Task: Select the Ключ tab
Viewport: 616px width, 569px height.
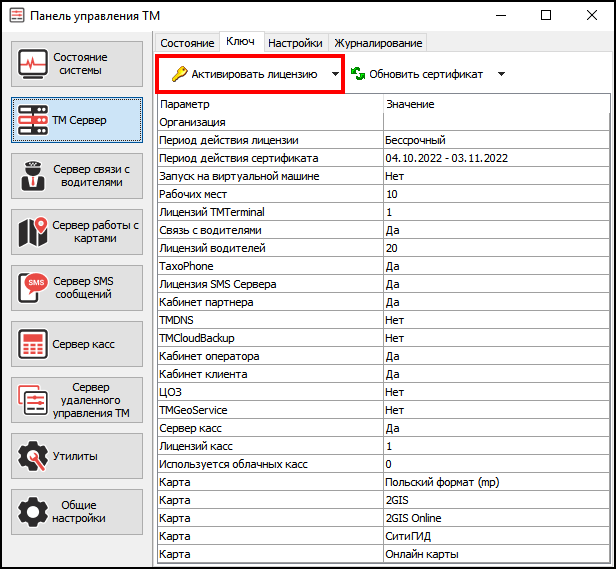Action: click(241, 42)
